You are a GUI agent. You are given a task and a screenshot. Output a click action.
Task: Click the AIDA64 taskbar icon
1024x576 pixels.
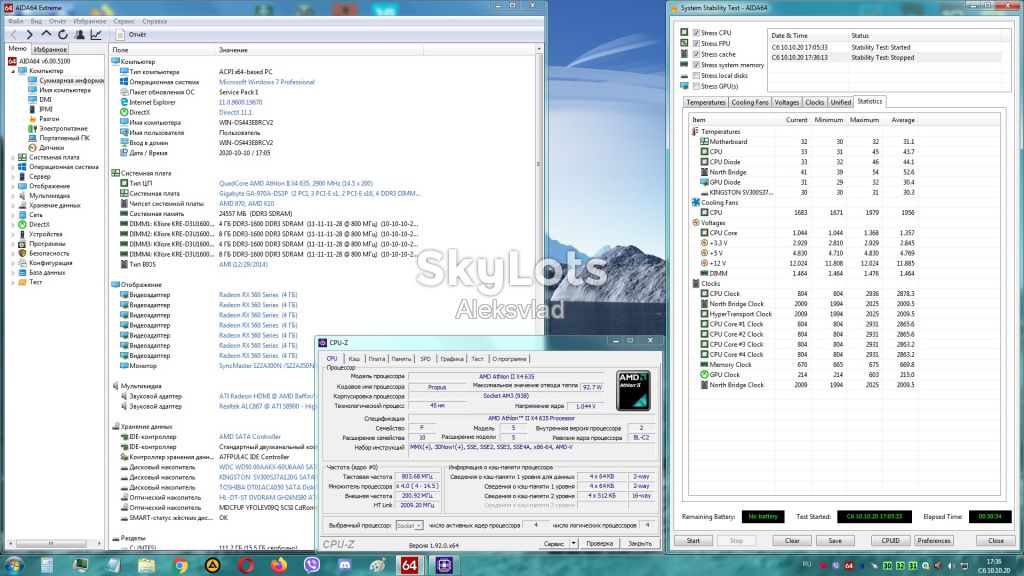coord(409,565)
